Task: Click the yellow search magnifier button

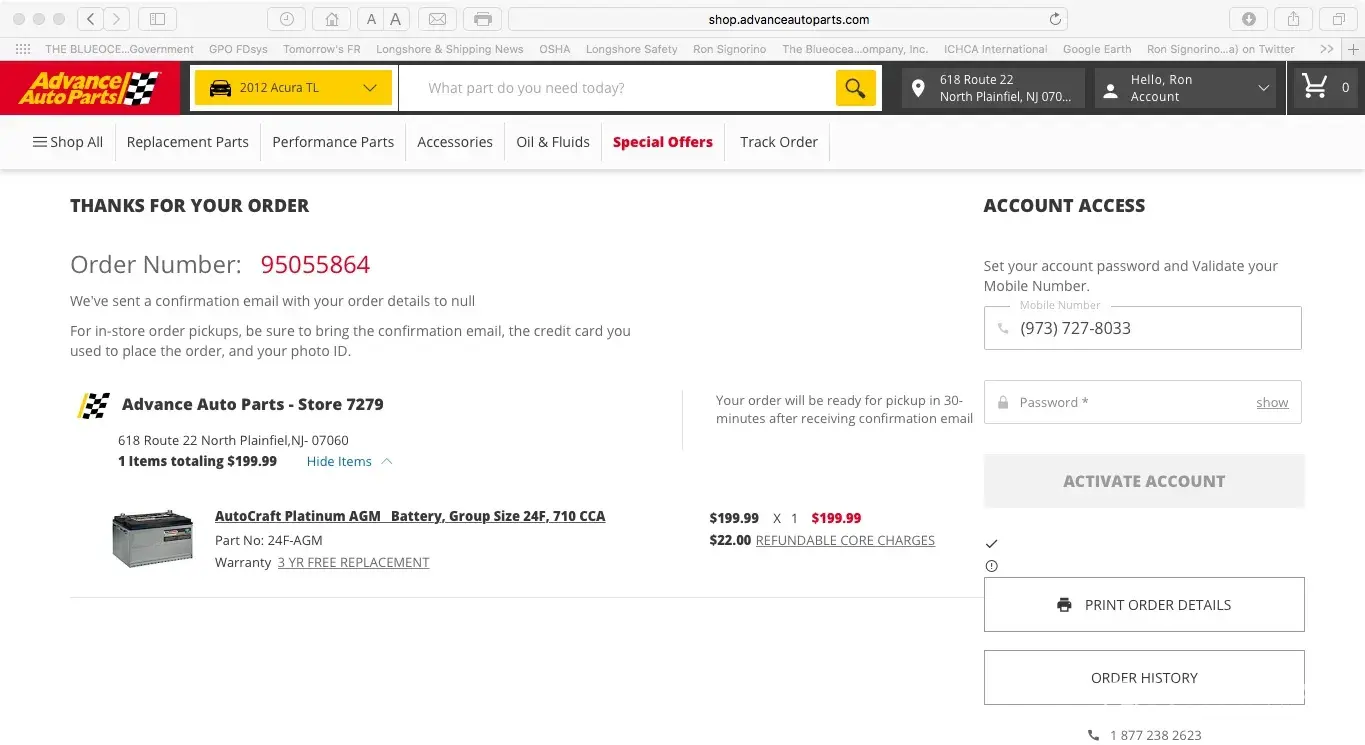Action: [855, 88]
